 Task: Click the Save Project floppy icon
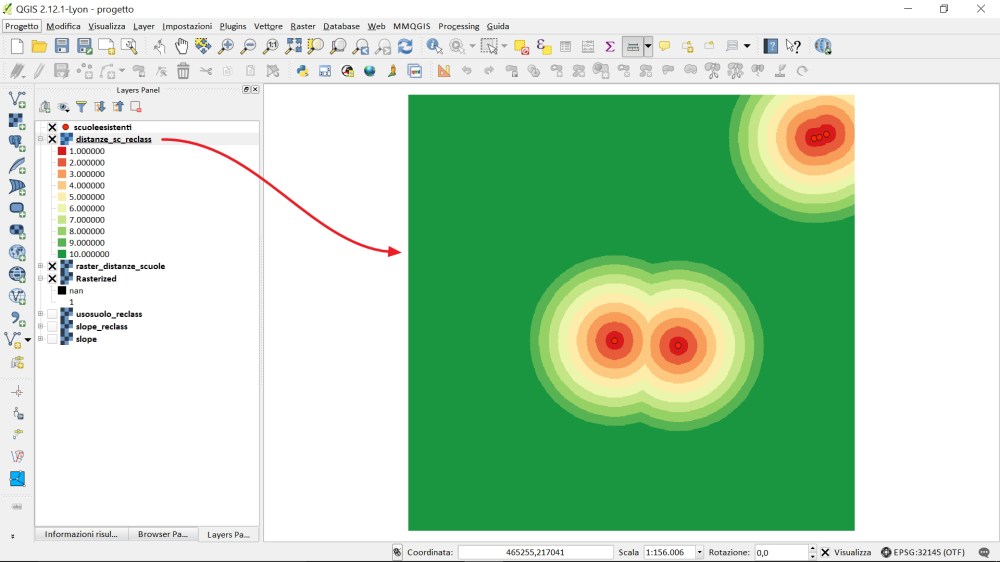tap(62, 46)
